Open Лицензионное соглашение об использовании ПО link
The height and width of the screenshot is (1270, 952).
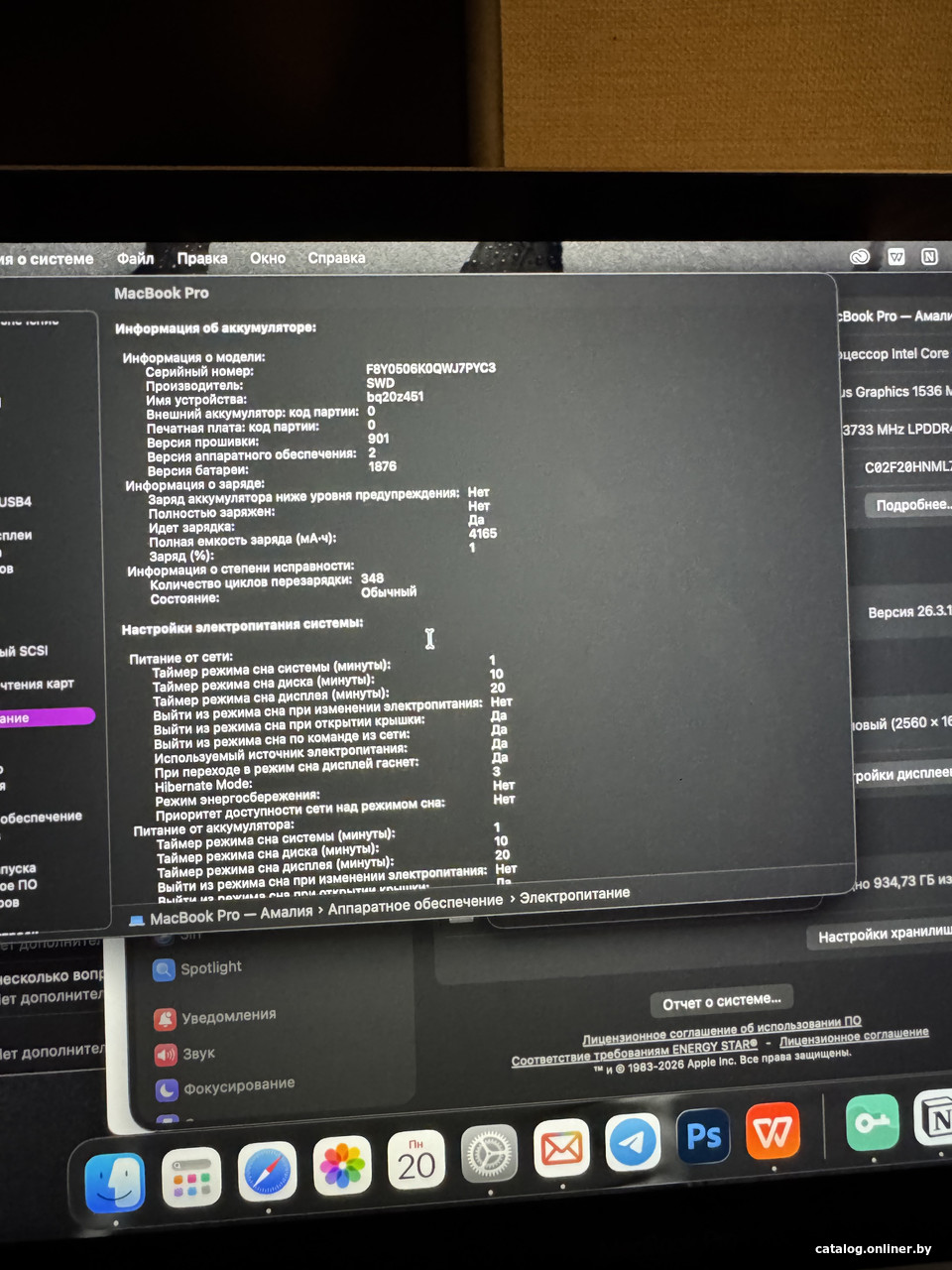coord(722,1031)
